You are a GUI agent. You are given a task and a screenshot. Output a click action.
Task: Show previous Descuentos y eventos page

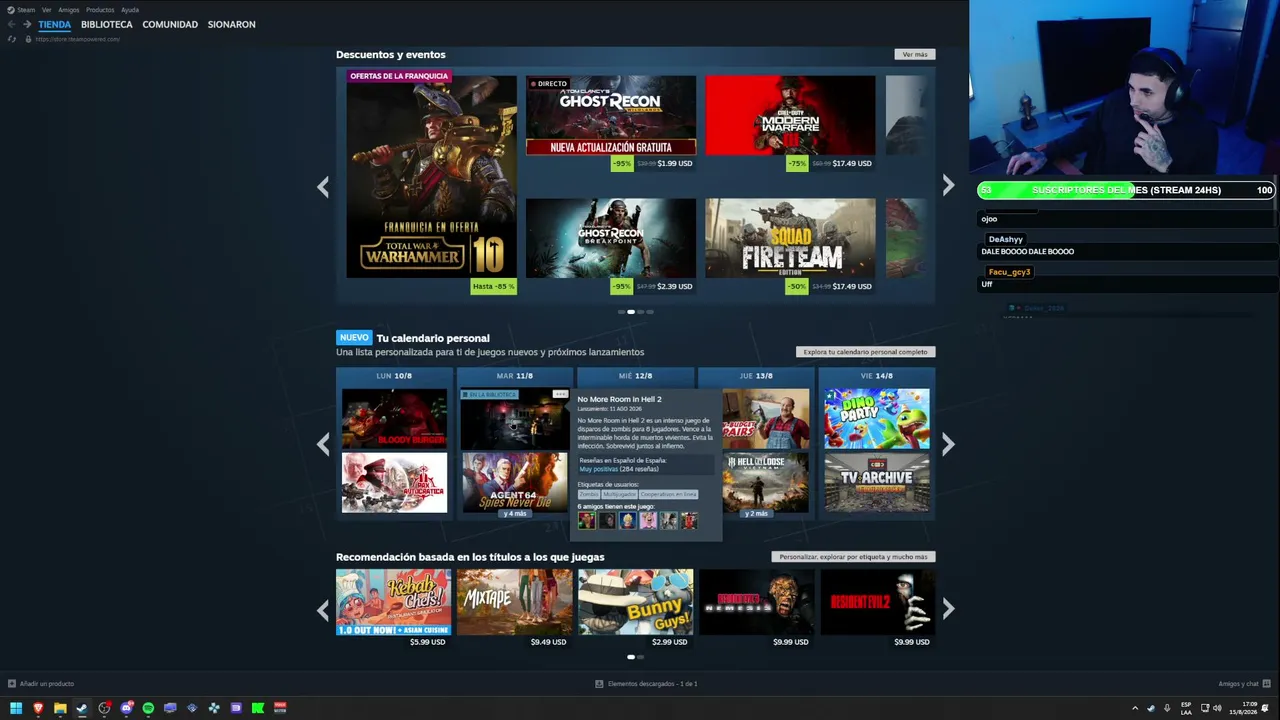coord(323,187)
